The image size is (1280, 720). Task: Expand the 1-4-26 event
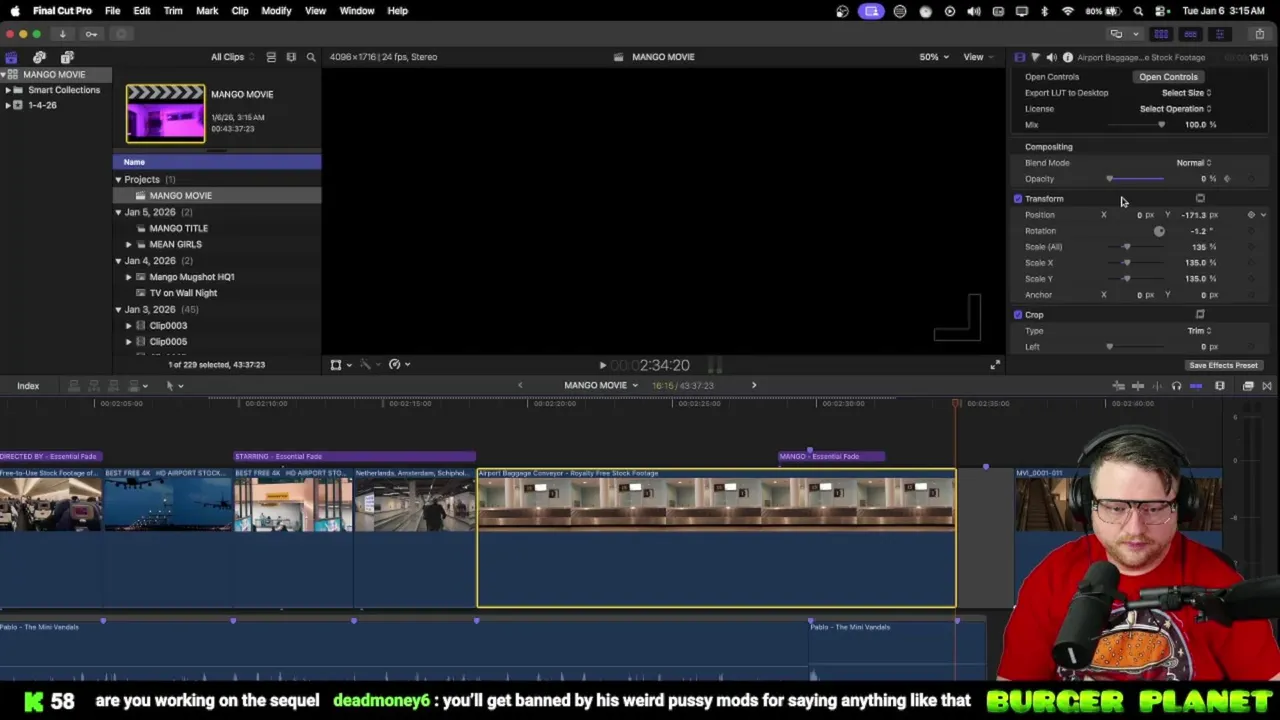(x=8, y=105)
